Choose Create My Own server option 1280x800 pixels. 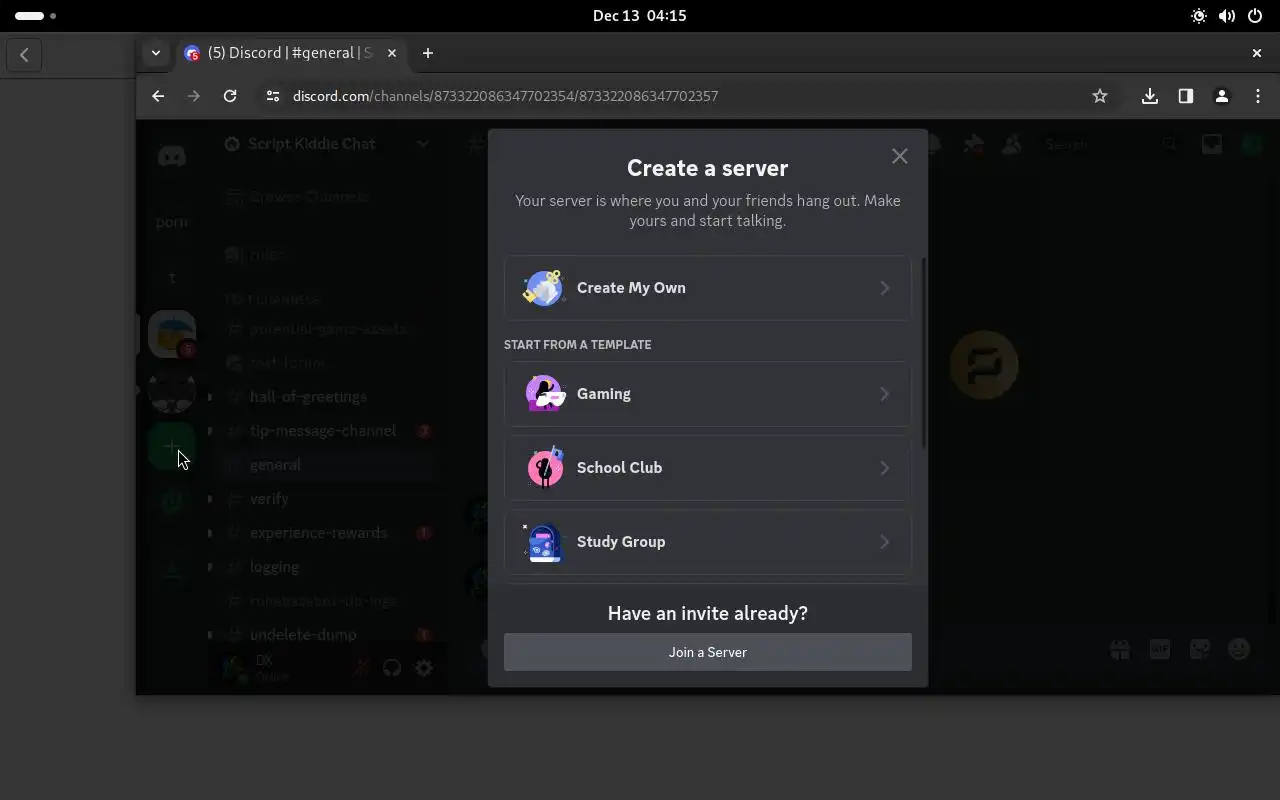point(707,288)
